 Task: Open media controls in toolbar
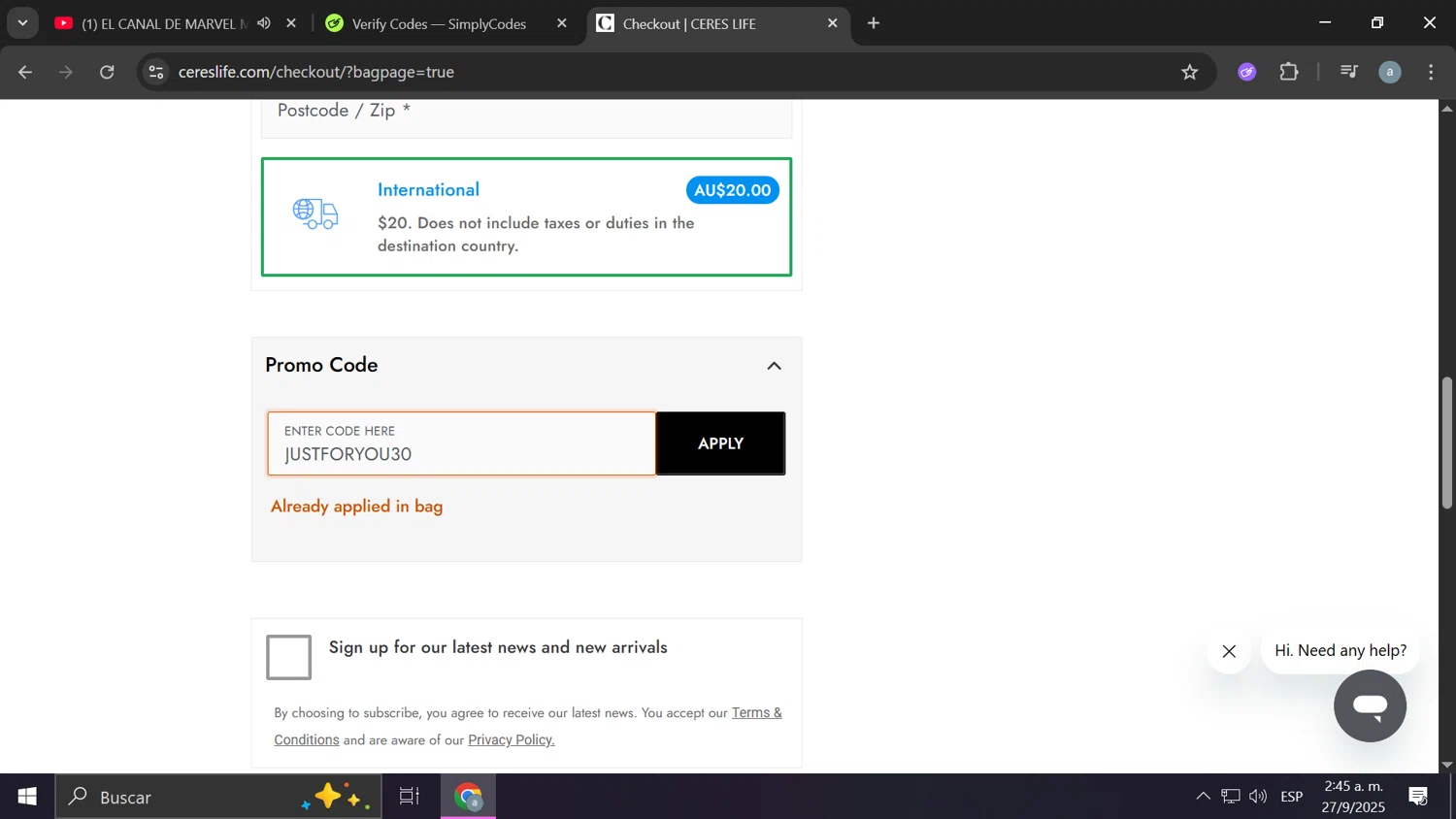click(1349, 72)
